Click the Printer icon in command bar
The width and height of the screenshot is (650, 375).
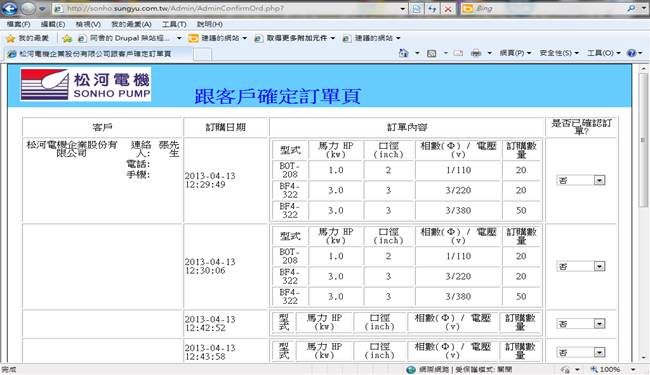476,53
